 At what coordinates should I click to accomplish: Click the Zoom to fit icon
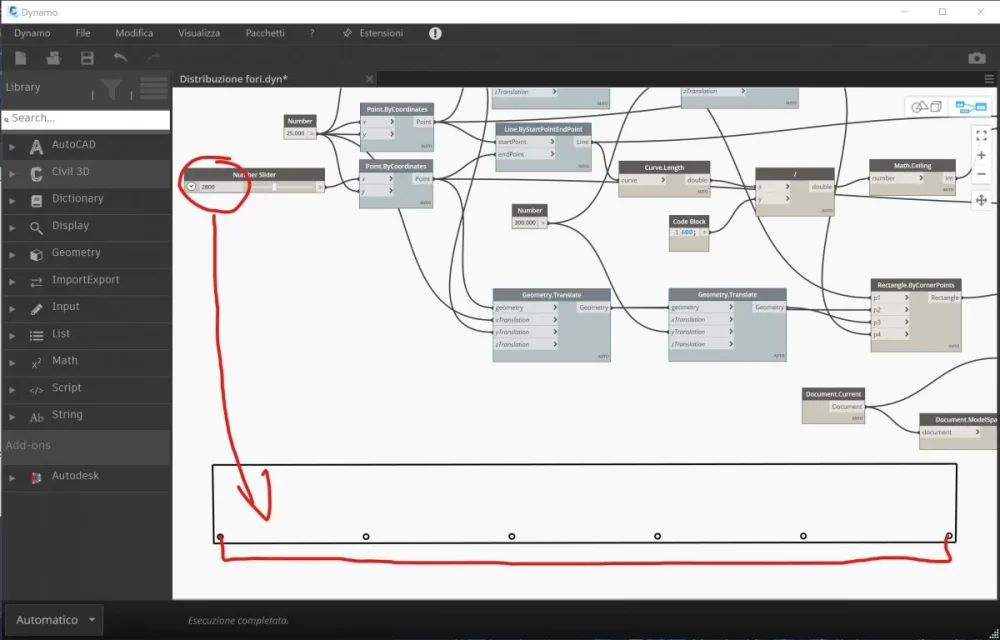click(981, 134)
